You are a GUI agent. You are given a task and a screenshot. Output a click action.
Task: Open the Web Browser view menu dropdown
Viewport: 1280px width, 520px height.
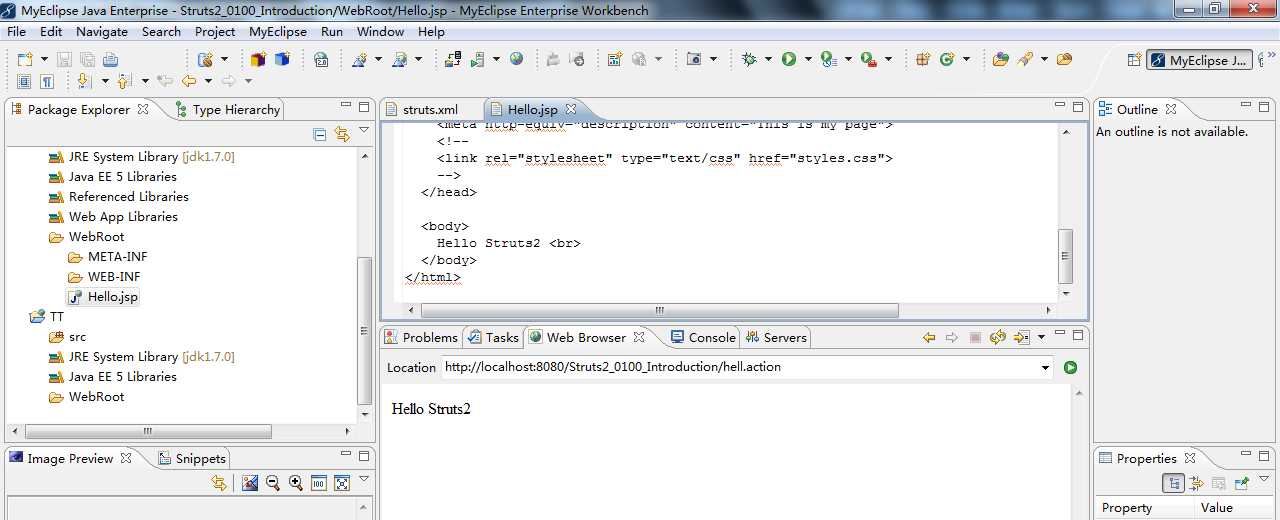pos(1041,338)
